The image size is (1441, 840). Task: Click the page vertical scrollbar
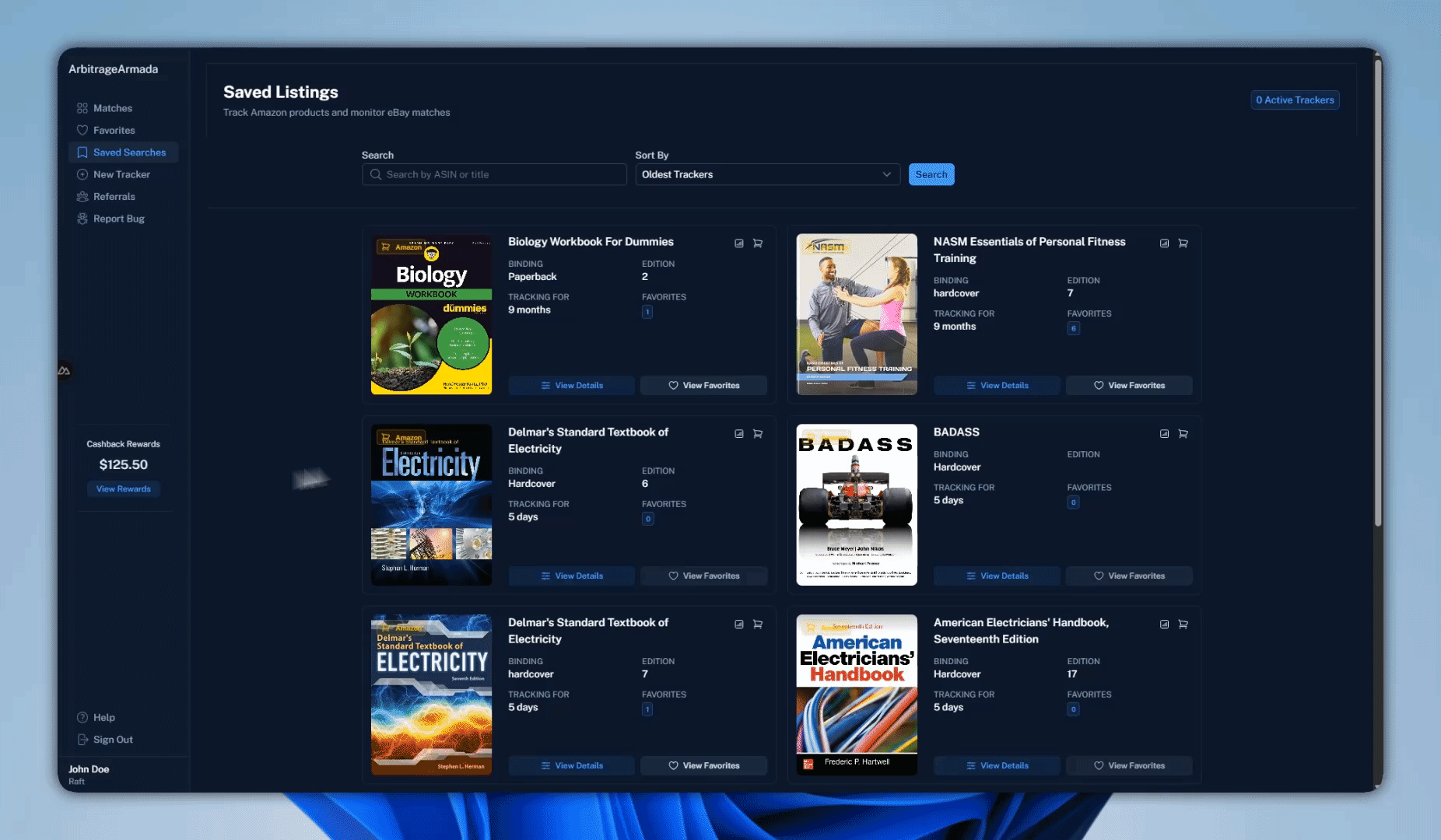point(1378,292)
